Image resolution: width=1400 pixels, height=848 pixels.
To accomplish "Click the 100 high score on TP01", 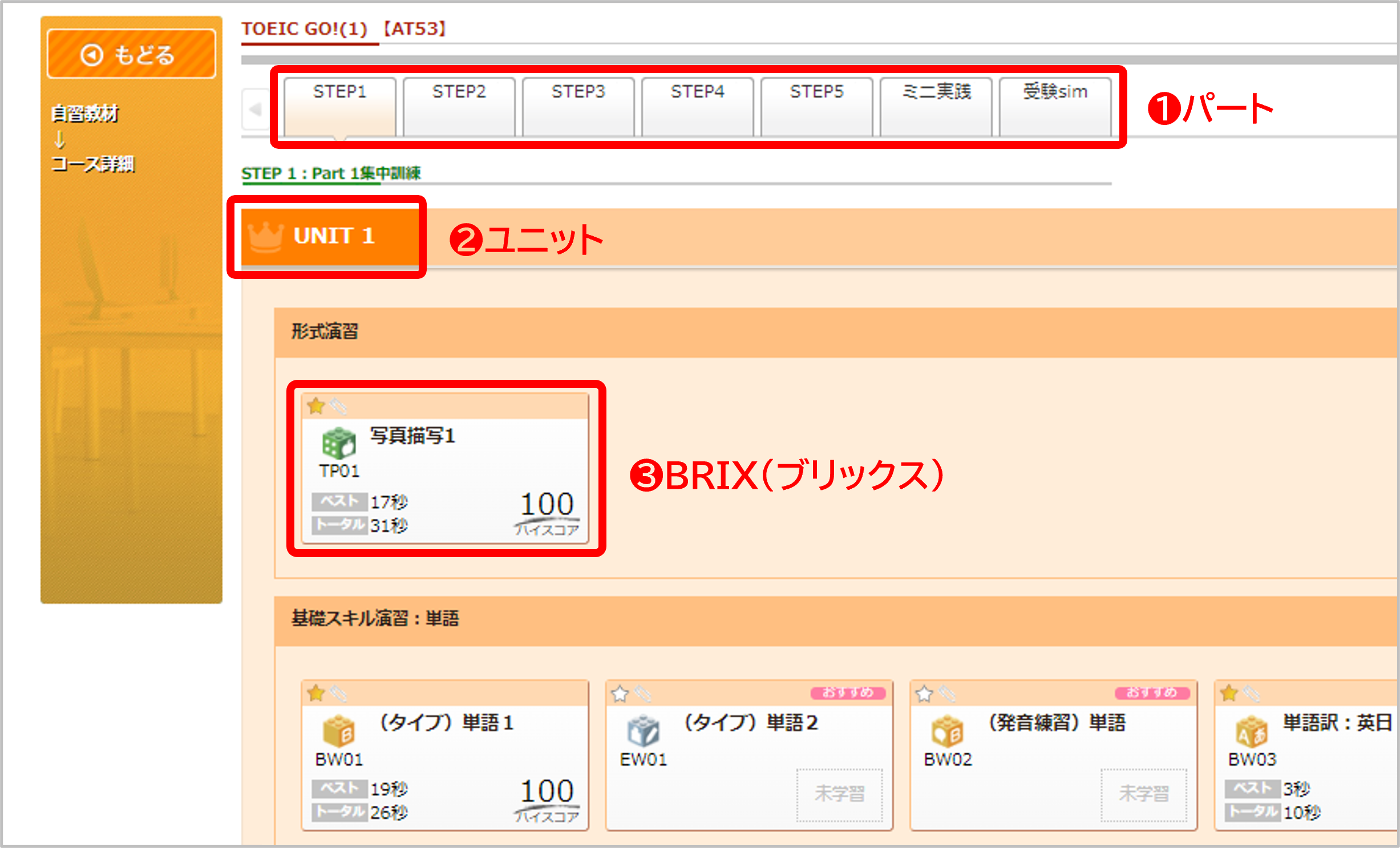I will coord(547,504).
